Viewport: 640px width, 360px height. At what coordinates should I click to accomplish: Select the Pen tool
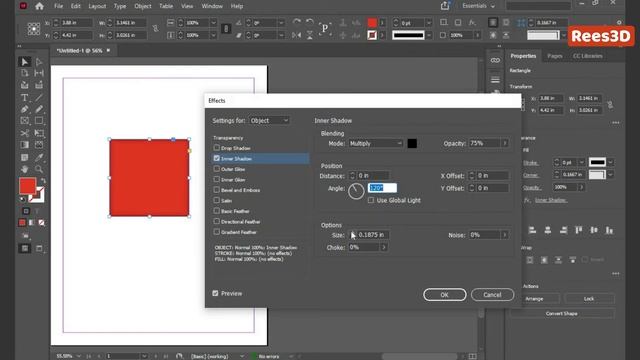[24, 109]
